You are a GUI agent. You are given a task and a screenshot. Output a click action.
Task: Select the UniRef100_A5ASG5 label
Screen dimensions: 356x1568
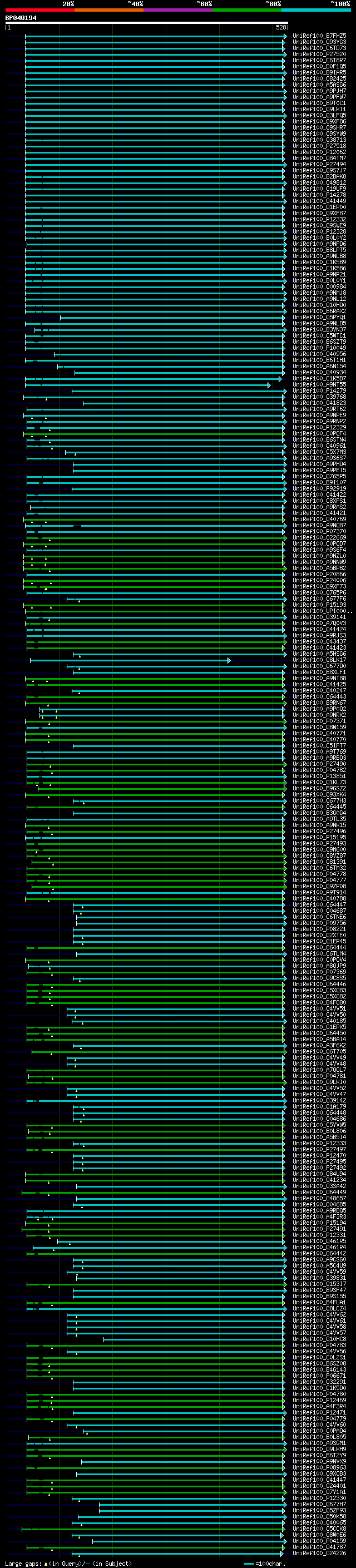(319, 85)
